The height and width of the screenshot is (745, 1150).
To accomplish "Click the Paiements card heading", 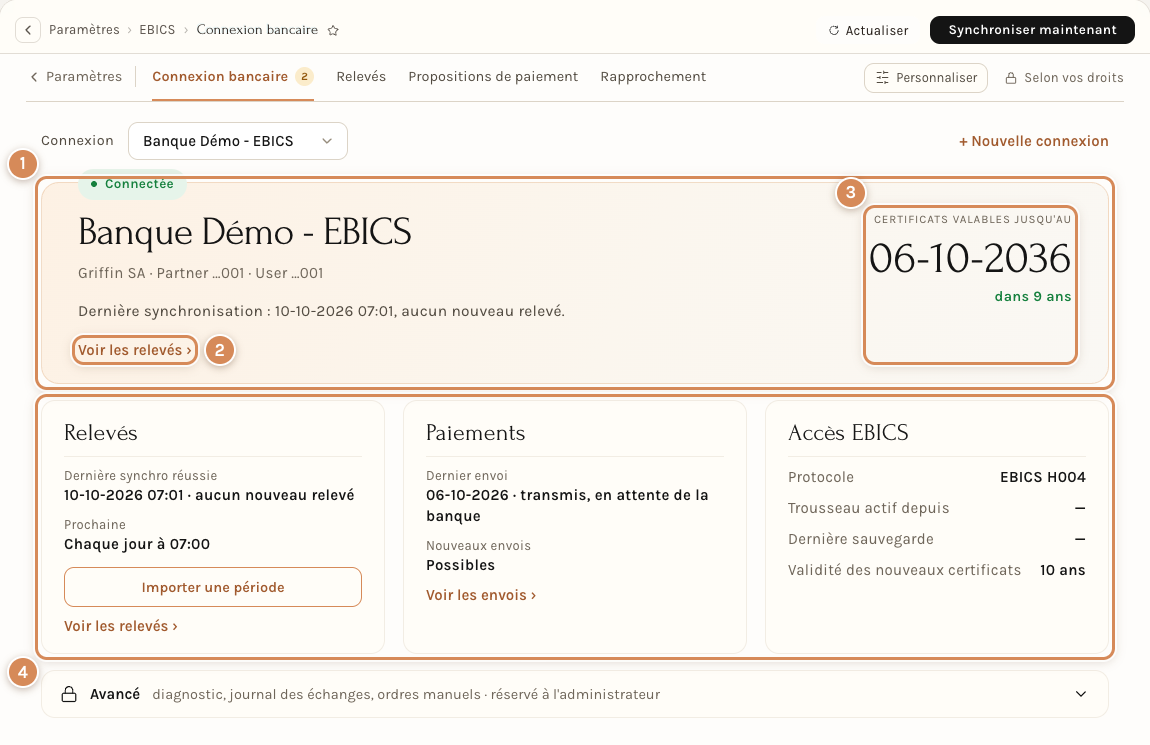I will click(475, 433).
